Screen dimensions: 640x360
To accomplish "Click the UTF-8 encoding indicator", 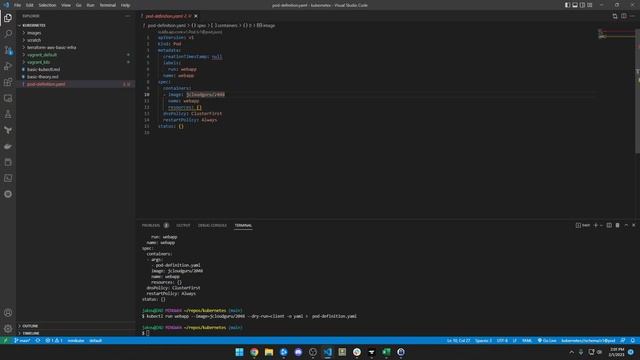I will coord(502,340).
